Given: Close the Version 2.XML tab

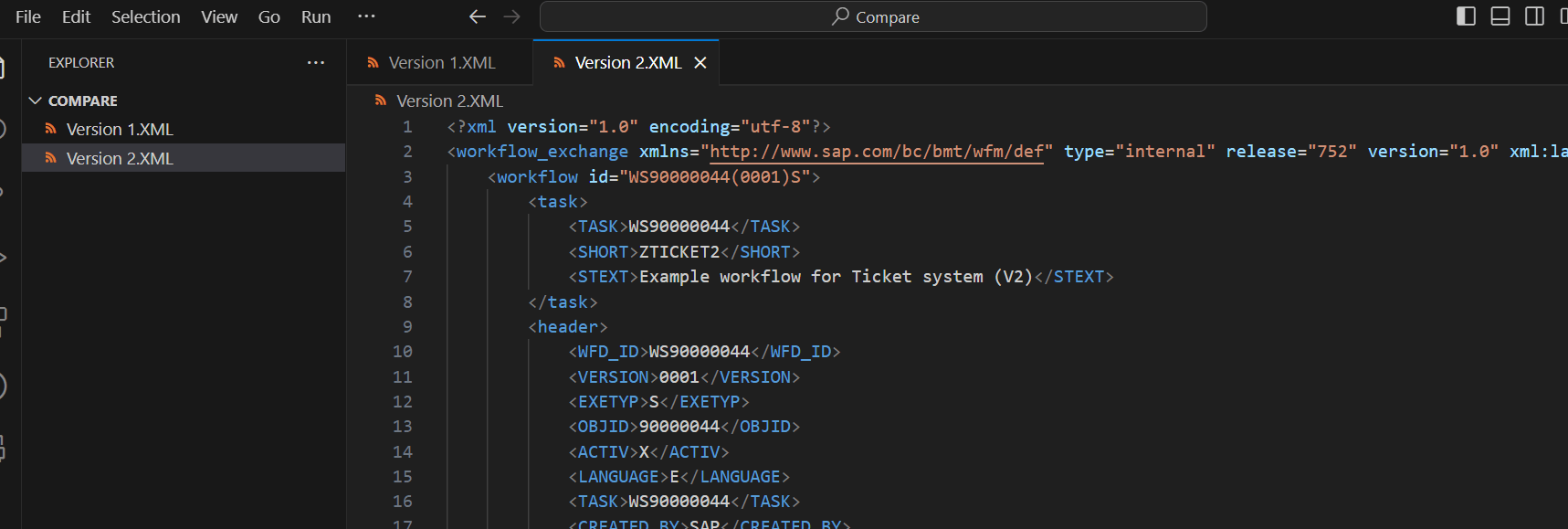Looking at the screenshot, I should pyautogui.click(x=700, y=62).
